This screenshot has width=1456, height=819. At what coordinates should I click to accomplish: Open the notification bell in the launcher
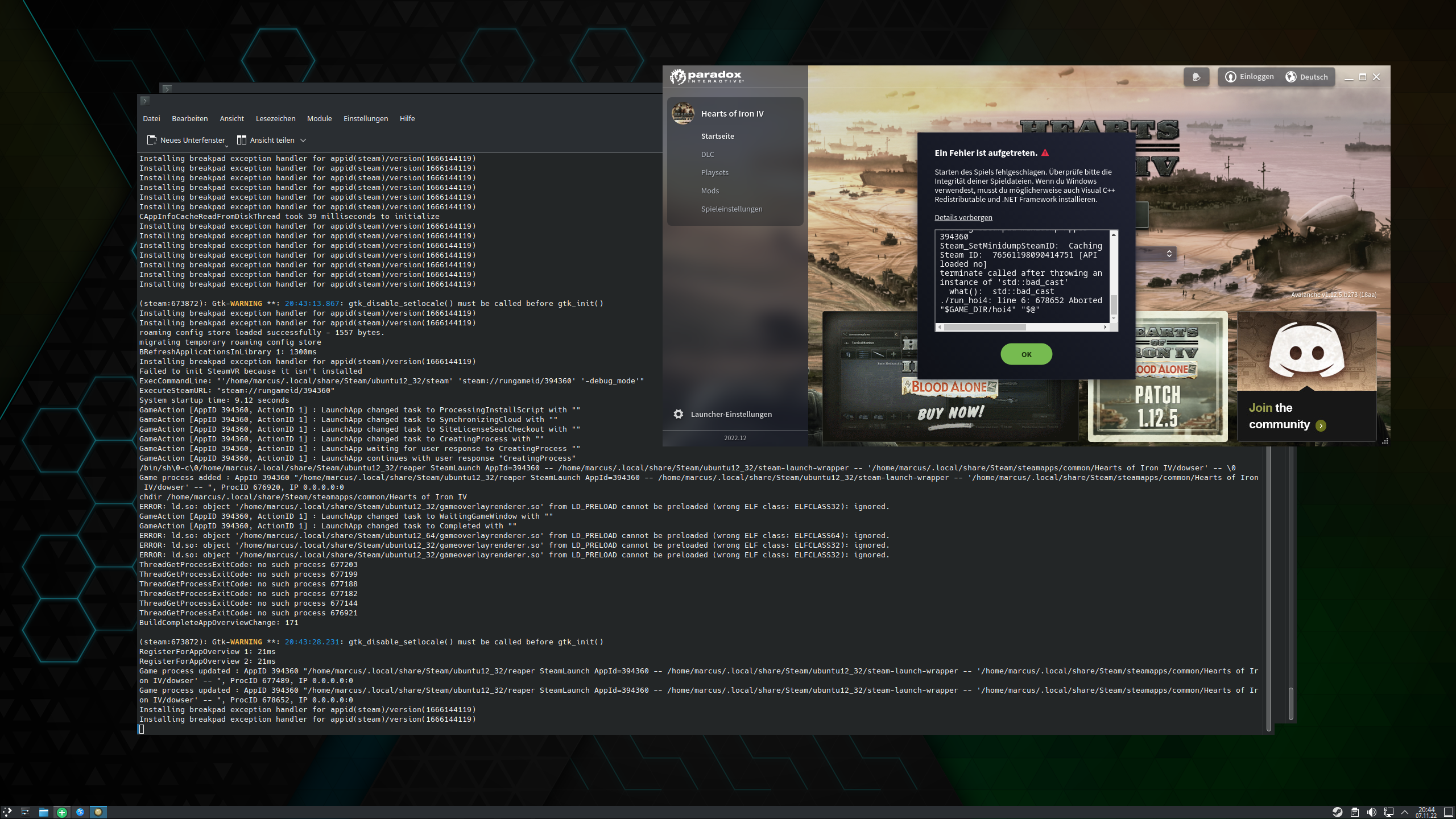pyautogui.click(x=1197, y=76)
